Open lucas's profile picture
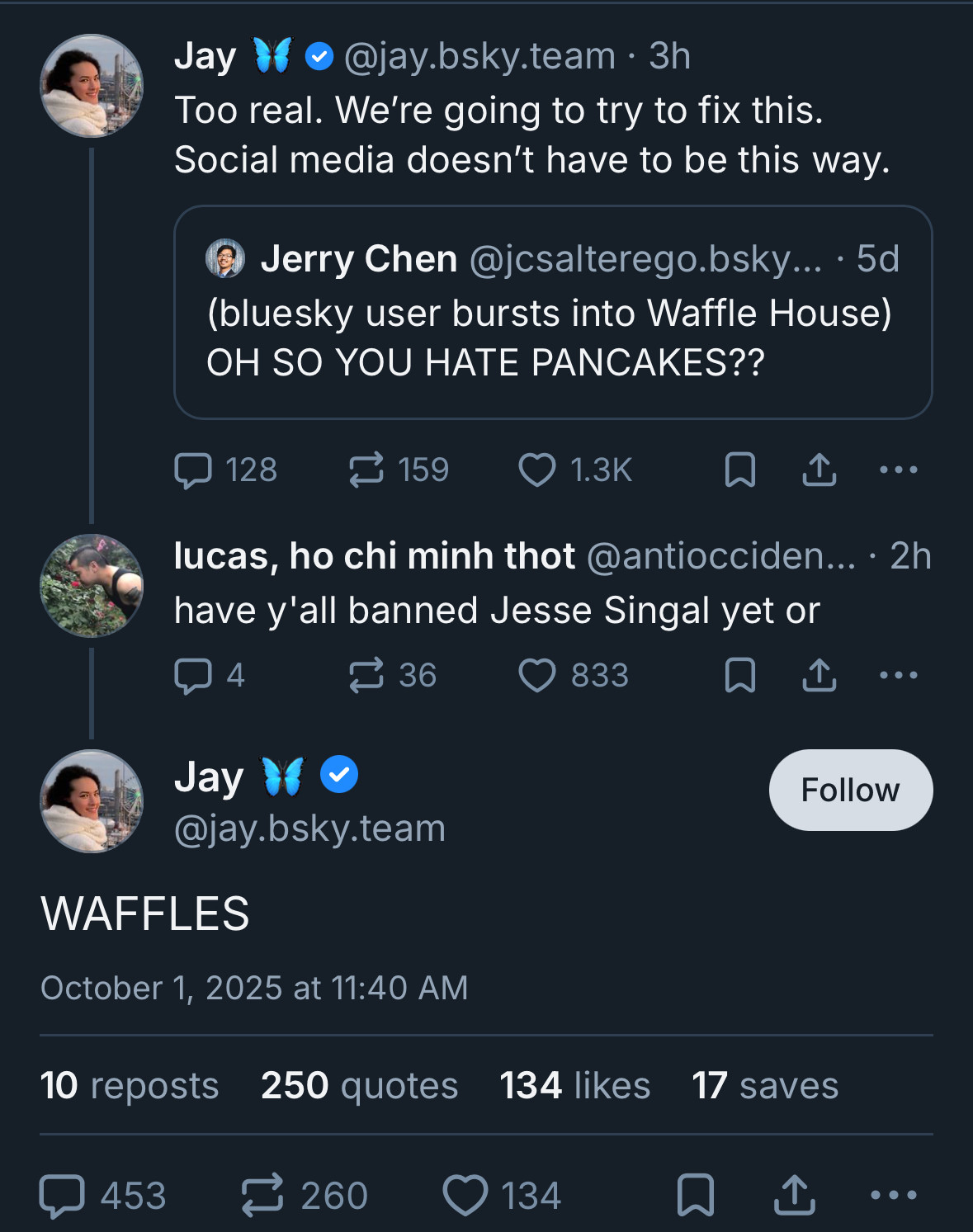The height and width of the screenshot is (1232, 973). click(92, 586)
